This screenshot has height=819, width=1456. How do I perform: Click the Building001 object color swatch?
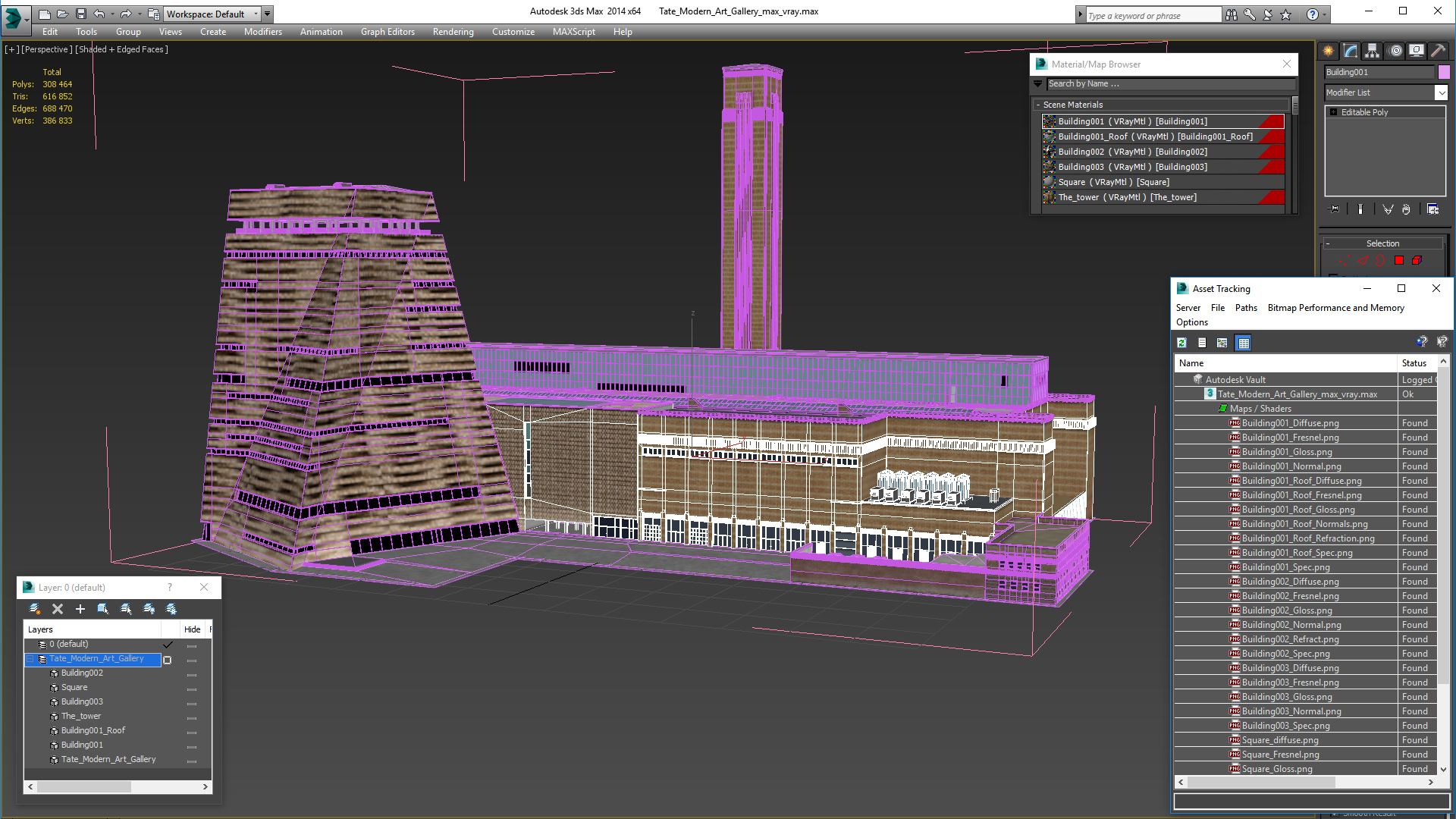[1444, 72]
